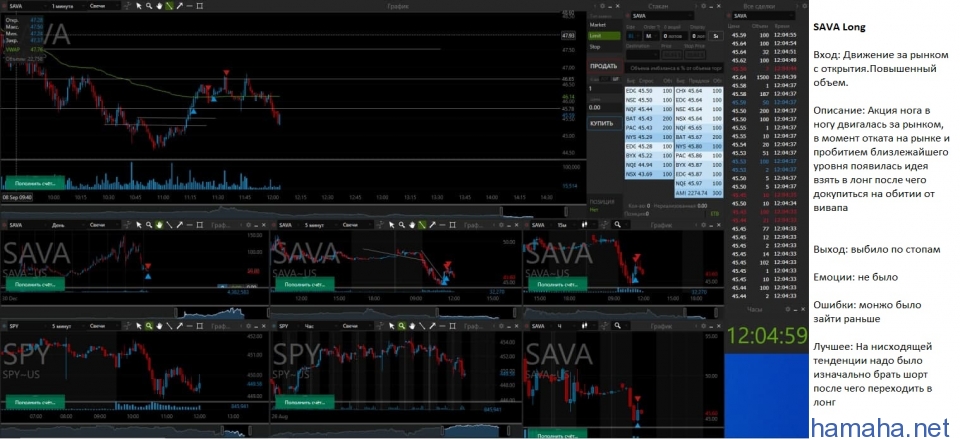The width and height of the screenshot is (960, 439).
Task: Select zoom magnifier in main SAVA 1-minute chart
Action: point(149,6)
